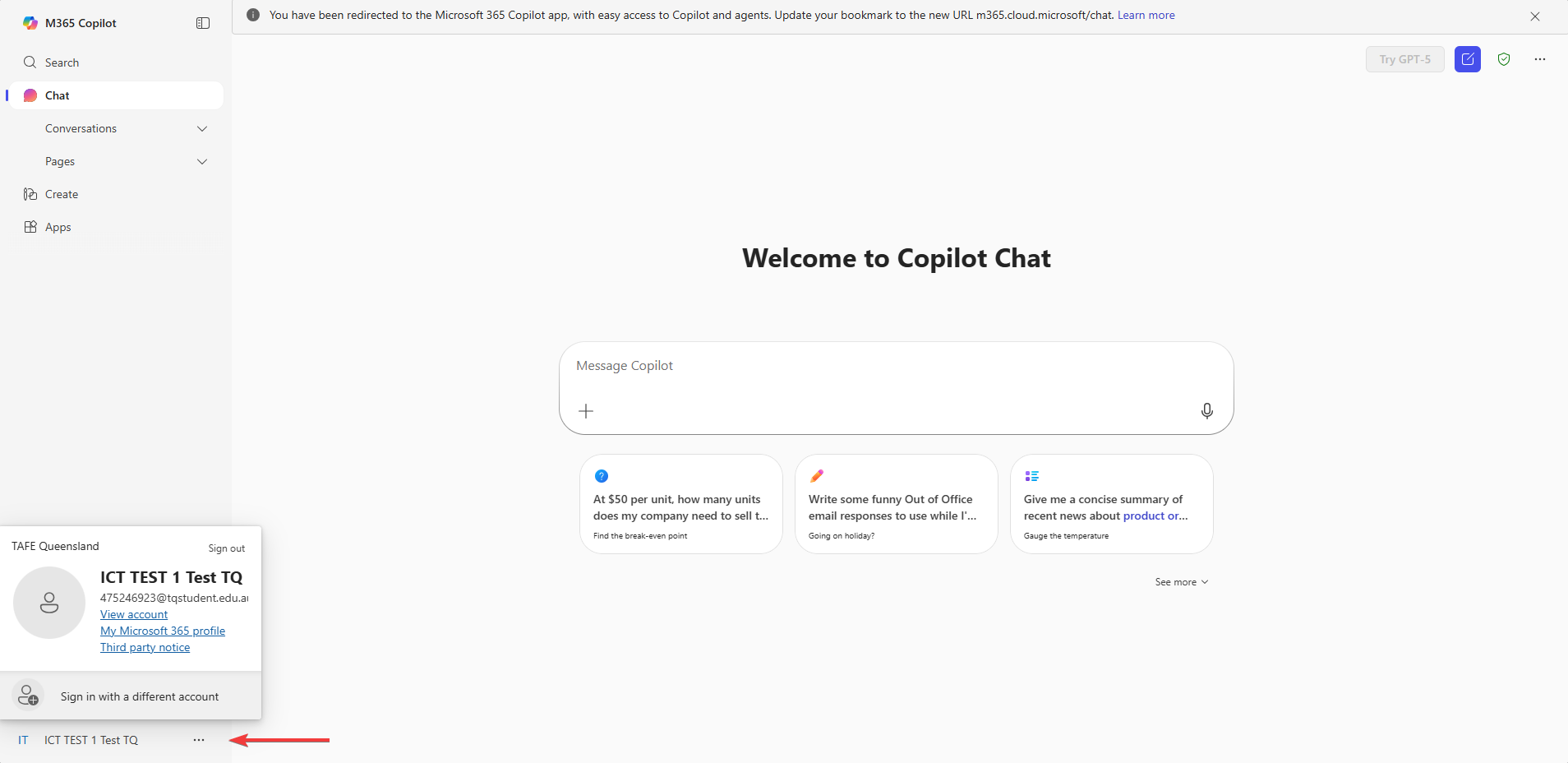
Task: Click the ICT TEST 1 Test TQ account name at bottom
Action: click(x=91, y=740)
